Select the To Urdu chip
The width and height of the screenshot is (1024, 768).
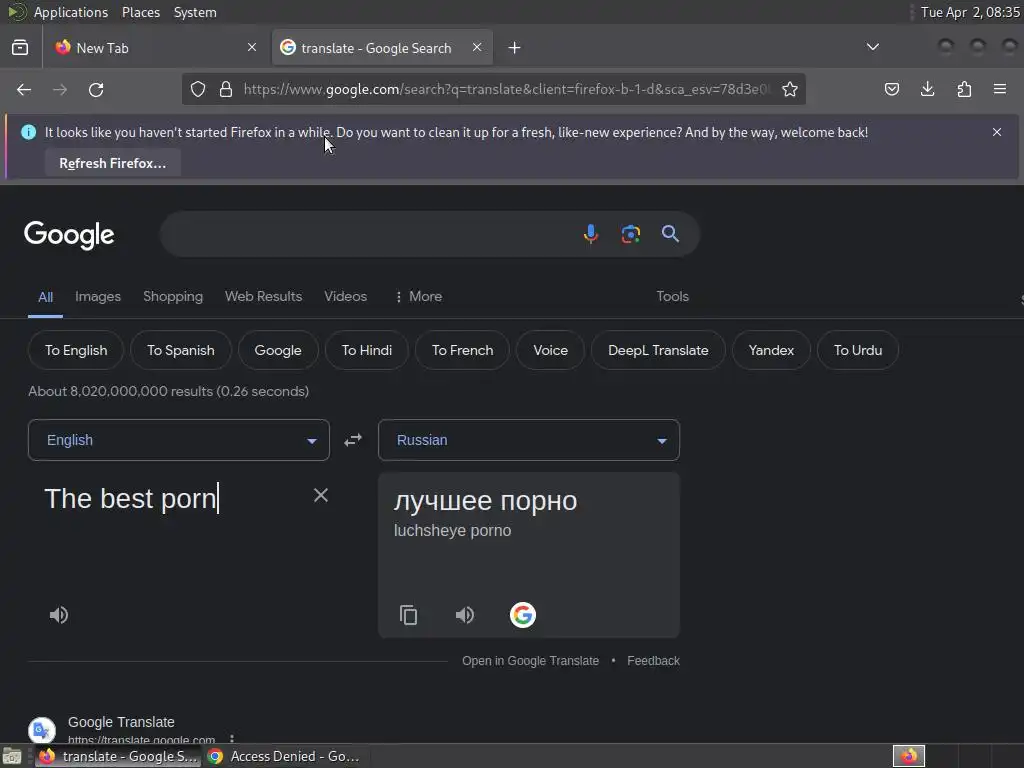point(858,351)
